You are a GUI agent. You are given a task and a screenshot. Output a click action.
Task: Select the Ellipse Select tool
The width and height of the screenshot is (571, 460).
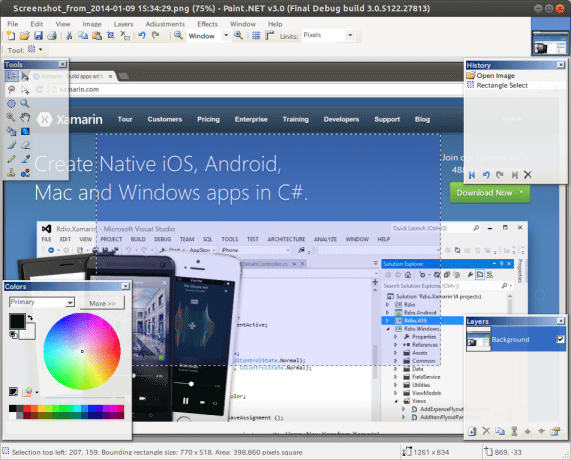click(12, 104)
